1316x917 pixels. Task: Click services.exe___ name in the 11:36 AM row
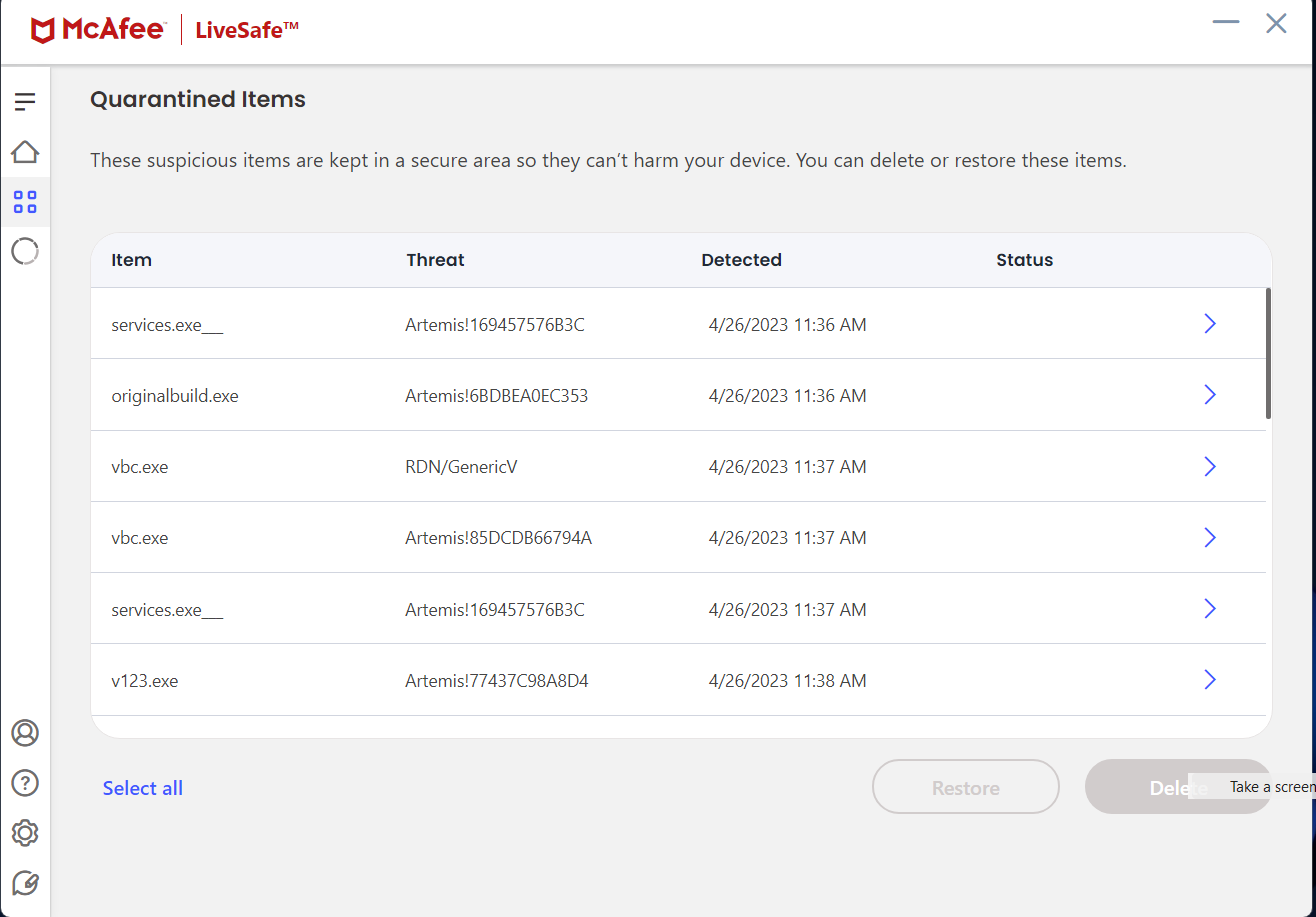(x=167, y=325)
